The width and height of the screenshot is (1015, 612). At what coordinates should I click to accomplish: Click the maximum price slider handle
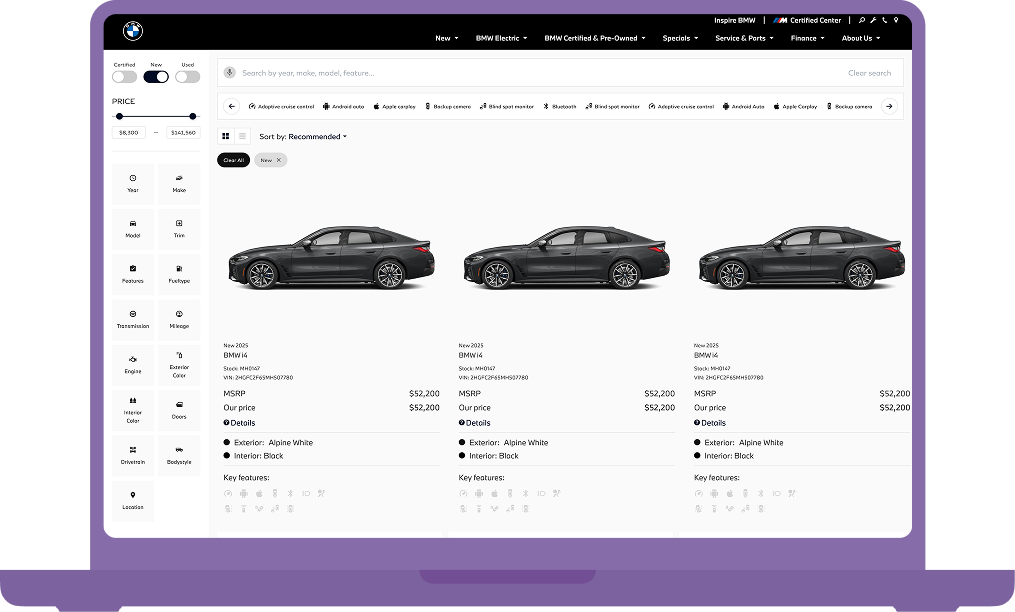[x=193, y=117]
